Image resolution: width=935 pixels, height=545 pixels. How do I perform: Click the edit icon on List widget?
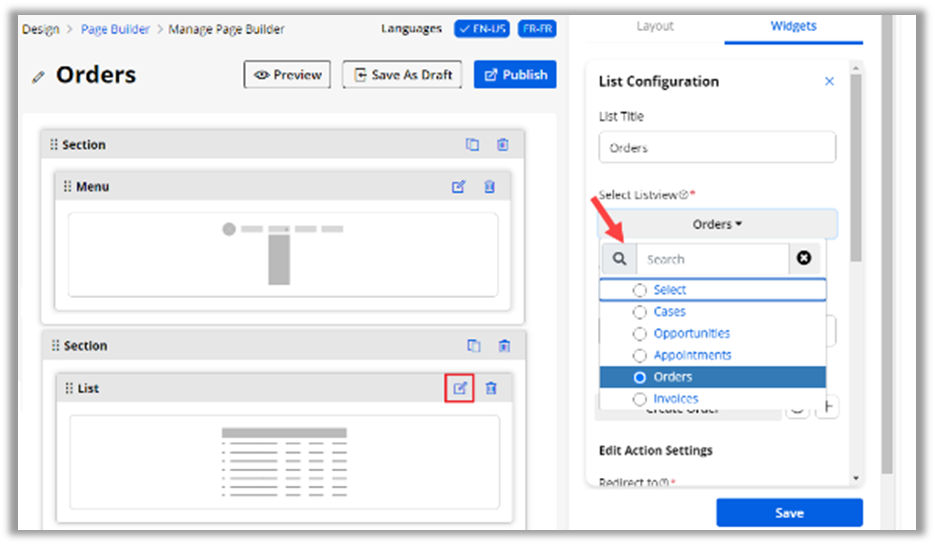(x=459, y=388)
